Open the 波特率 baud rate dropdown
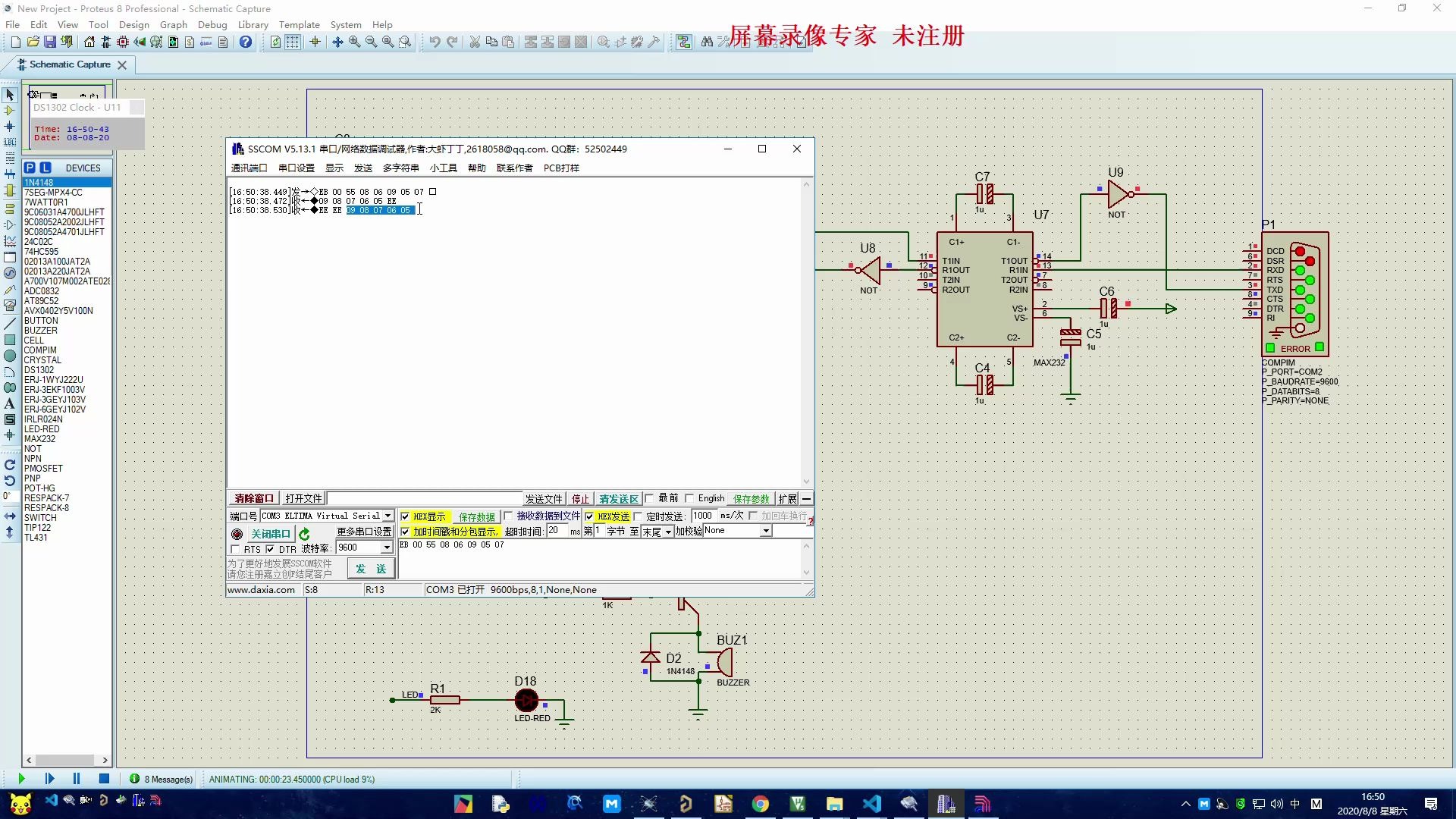 pos(387,548)
